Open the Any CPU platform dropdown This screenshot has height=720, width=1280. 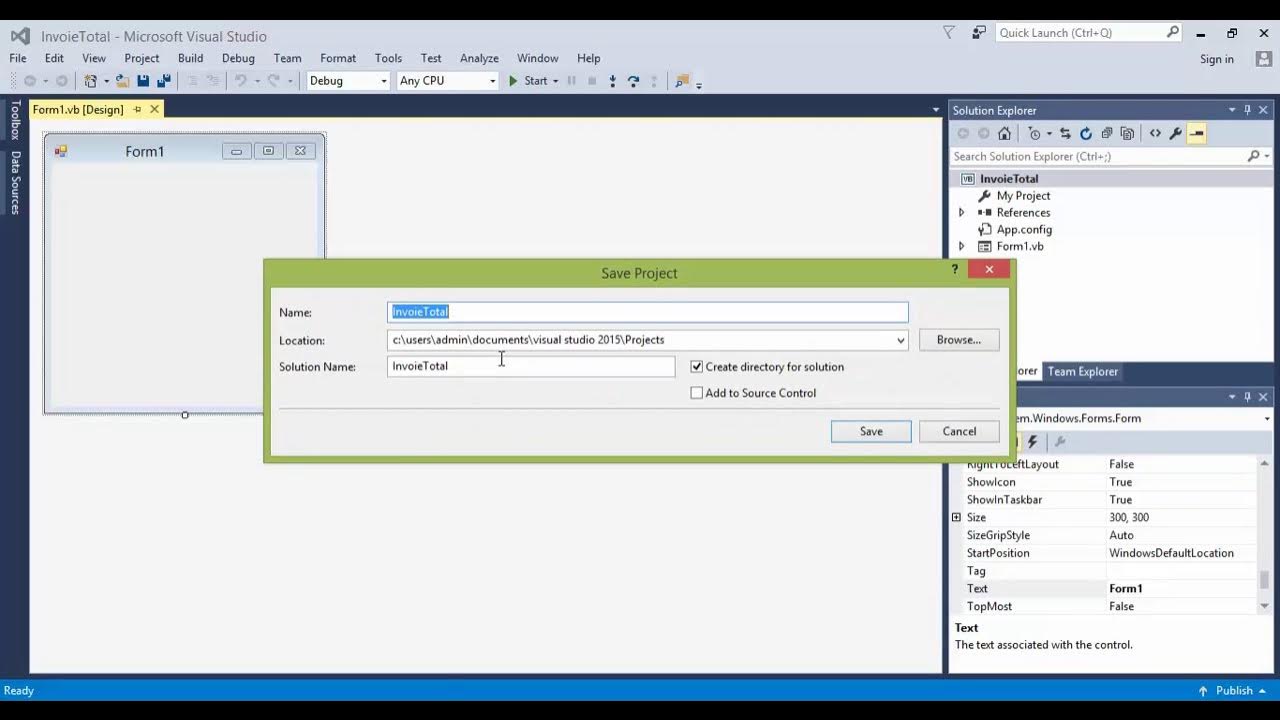tap(492, 81)
